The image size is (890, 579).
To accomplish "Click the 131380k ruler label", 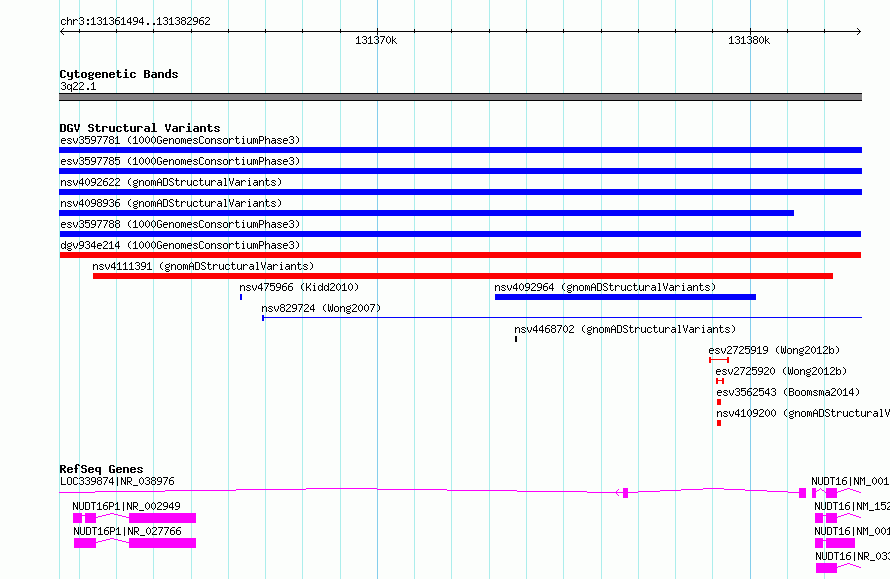I will pos(749,40).
